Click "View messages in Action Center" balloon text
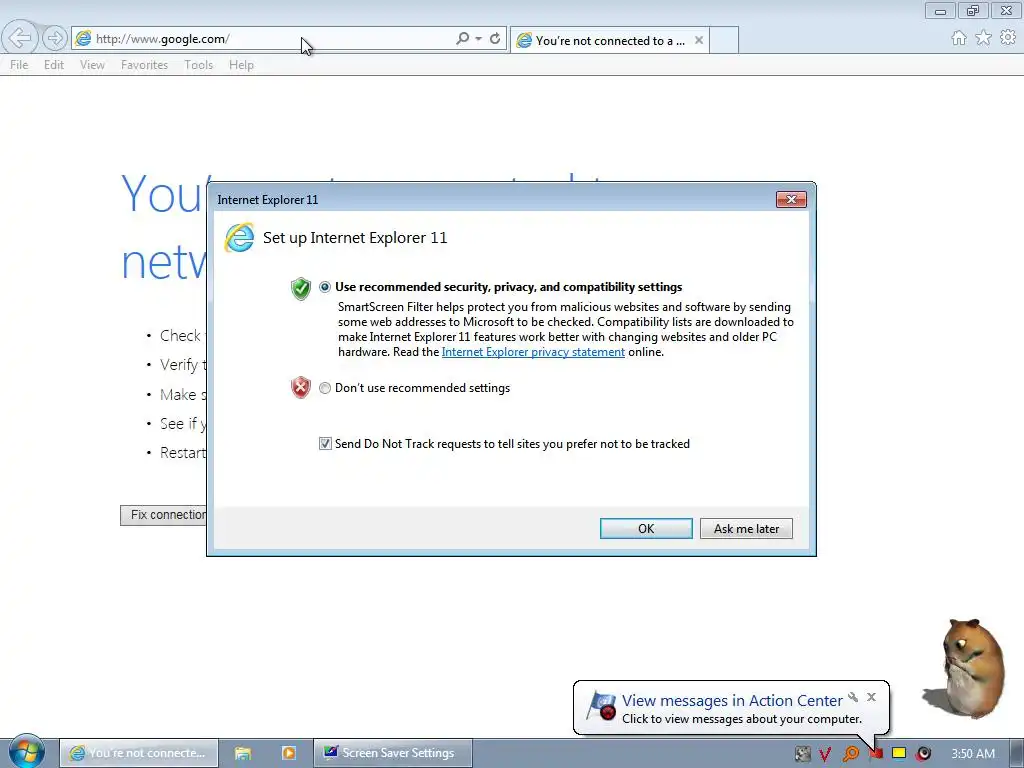 tap(732, 701)
